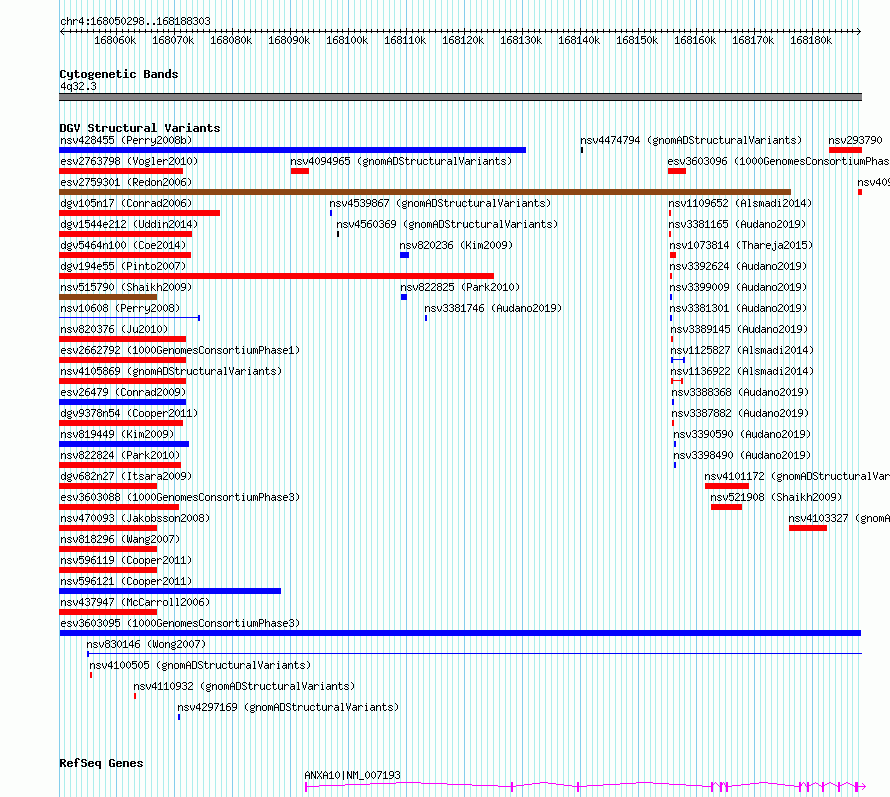The image size is (890, 797).
Task: Open nsv818296 (Wang2007) variant
Action: [120, 539]
